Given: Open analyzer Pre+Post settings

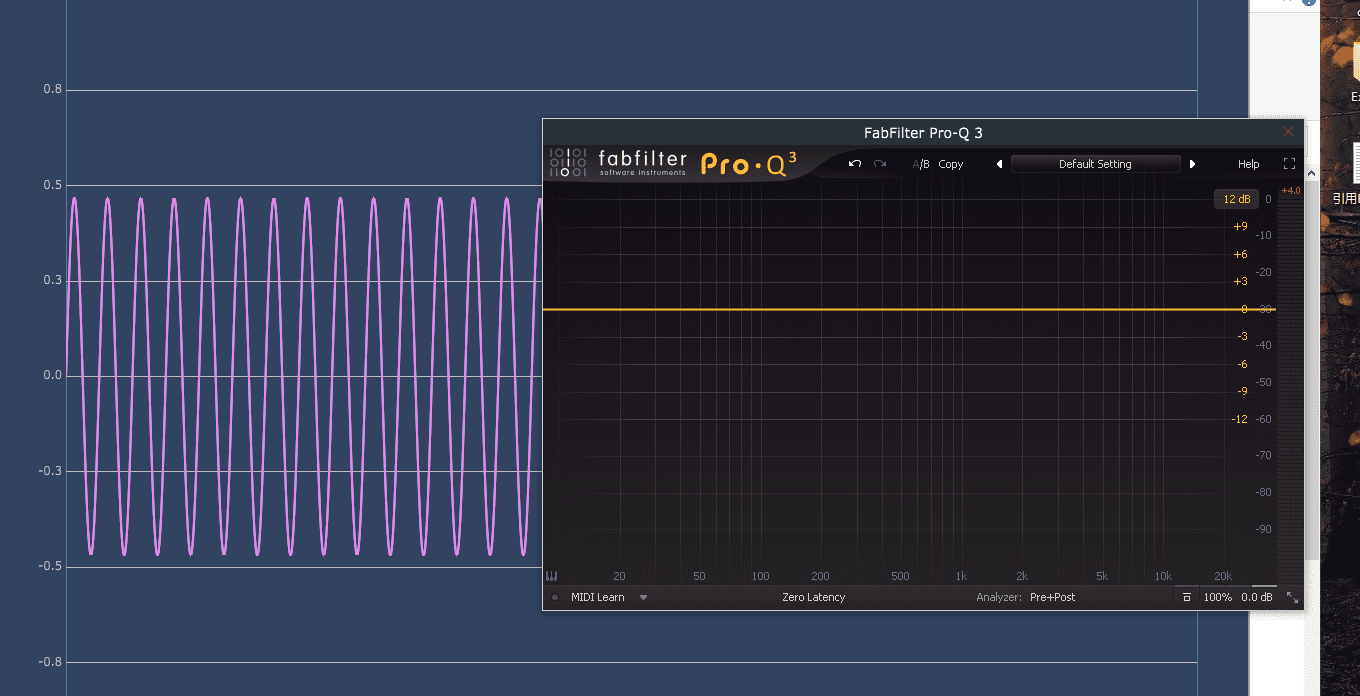Looking at the screenshot, I should [x=1052, y=597].
